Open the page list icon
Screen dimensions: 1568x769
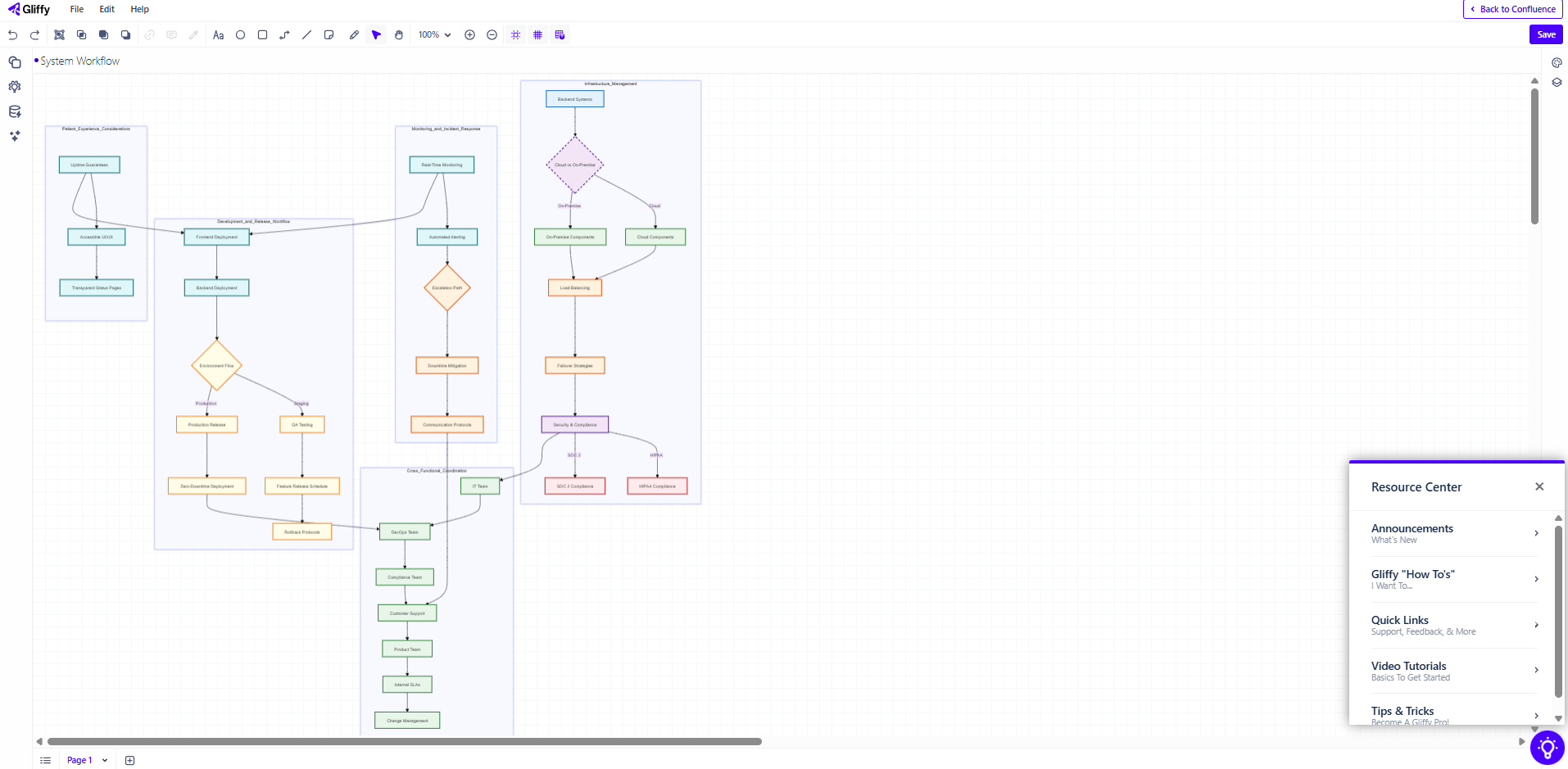pyautogui.click(x=45, y=760)
